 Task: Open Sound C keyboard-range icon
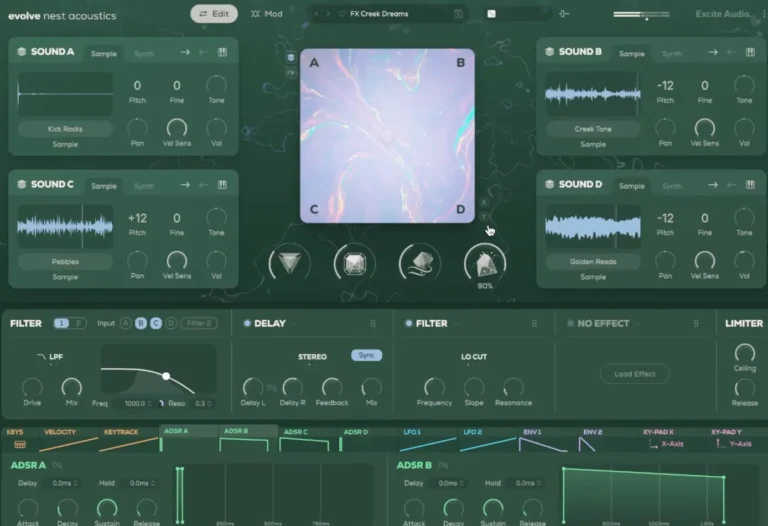point(222,185)
